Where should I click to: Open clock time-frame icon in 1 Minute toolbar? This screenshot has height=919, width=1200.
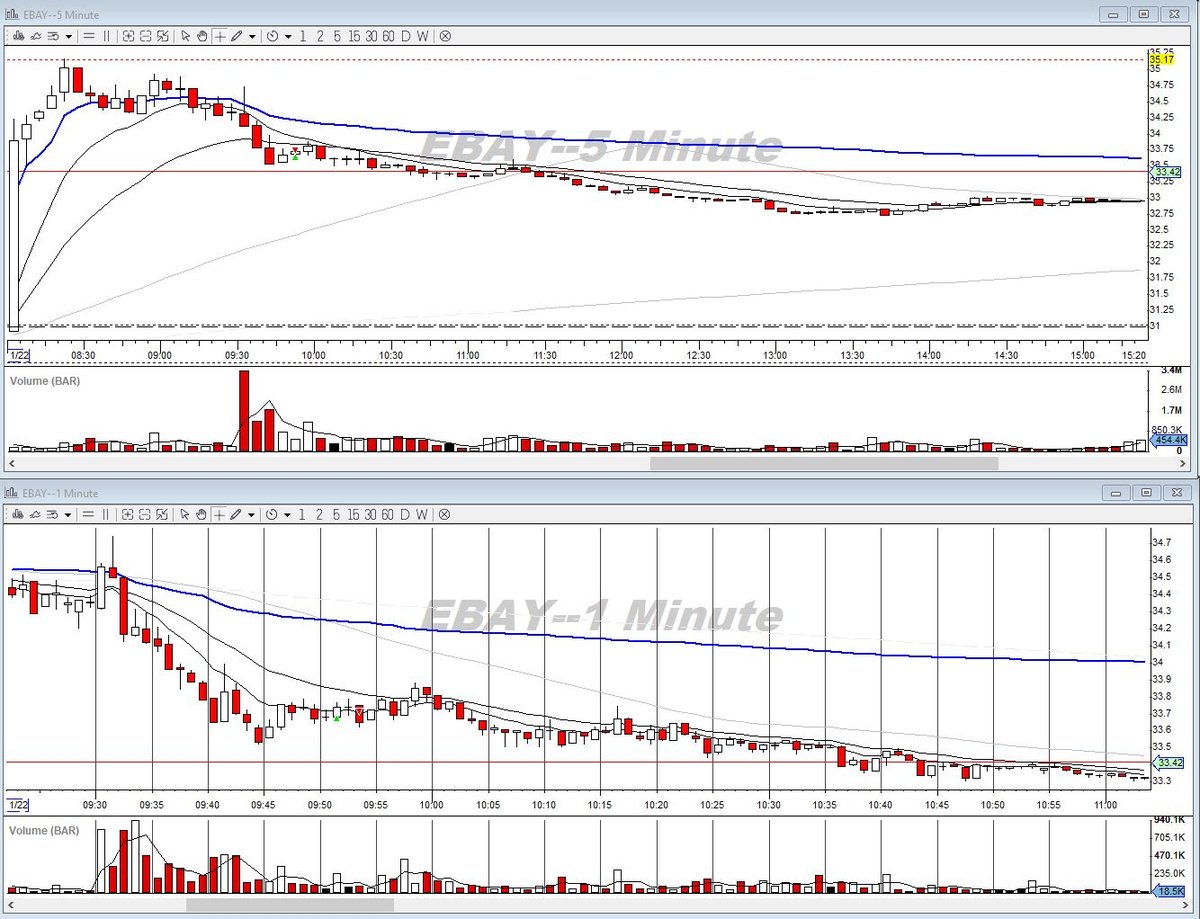(272, 514)
